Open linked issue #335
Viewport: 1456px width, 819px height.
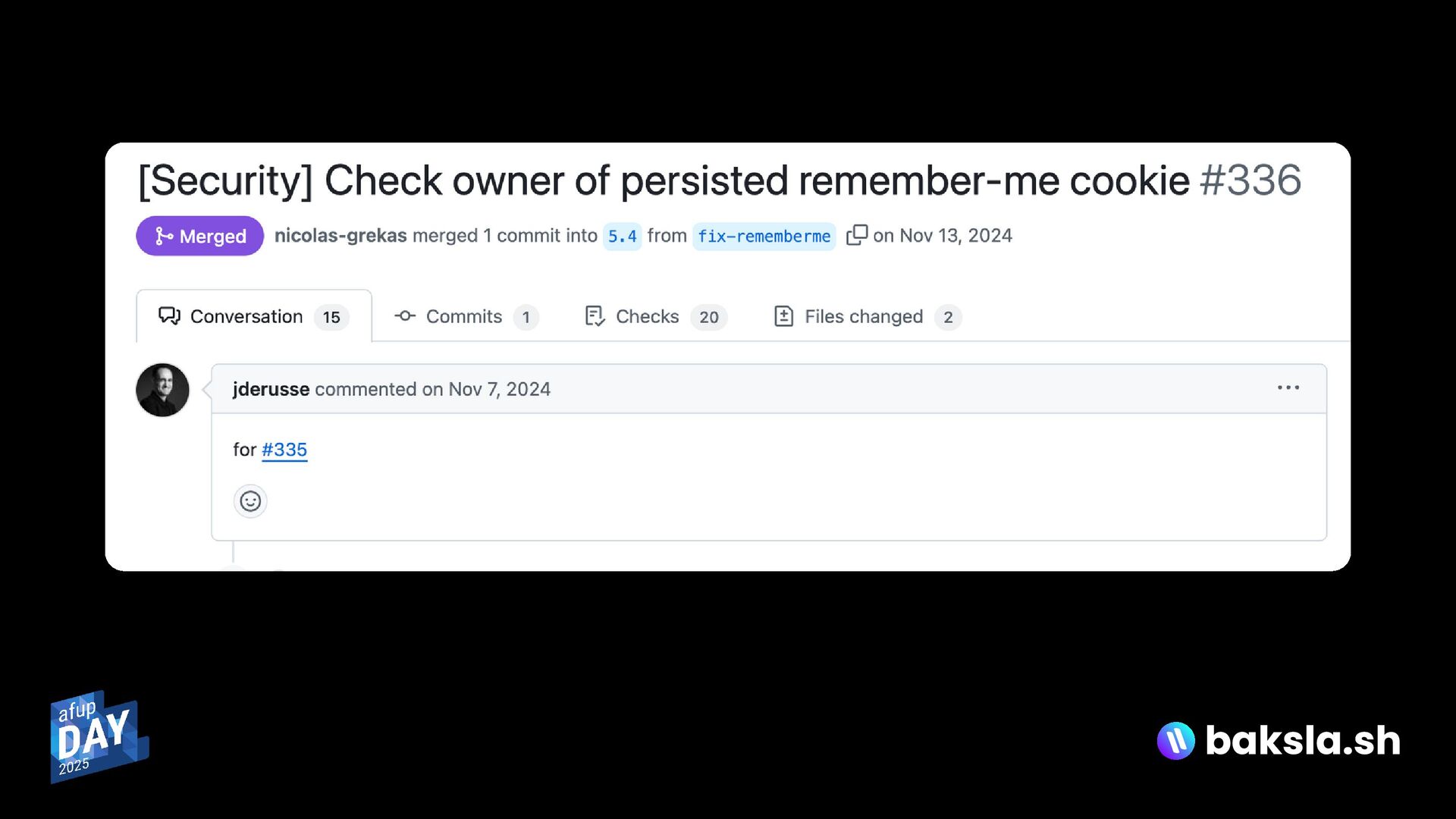coord(284,450)
